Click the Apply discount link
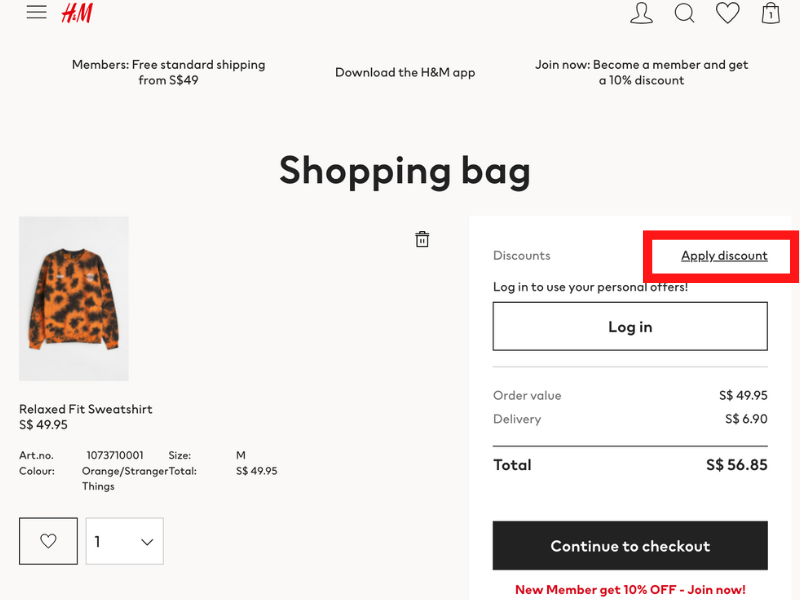 pos(724,256)
